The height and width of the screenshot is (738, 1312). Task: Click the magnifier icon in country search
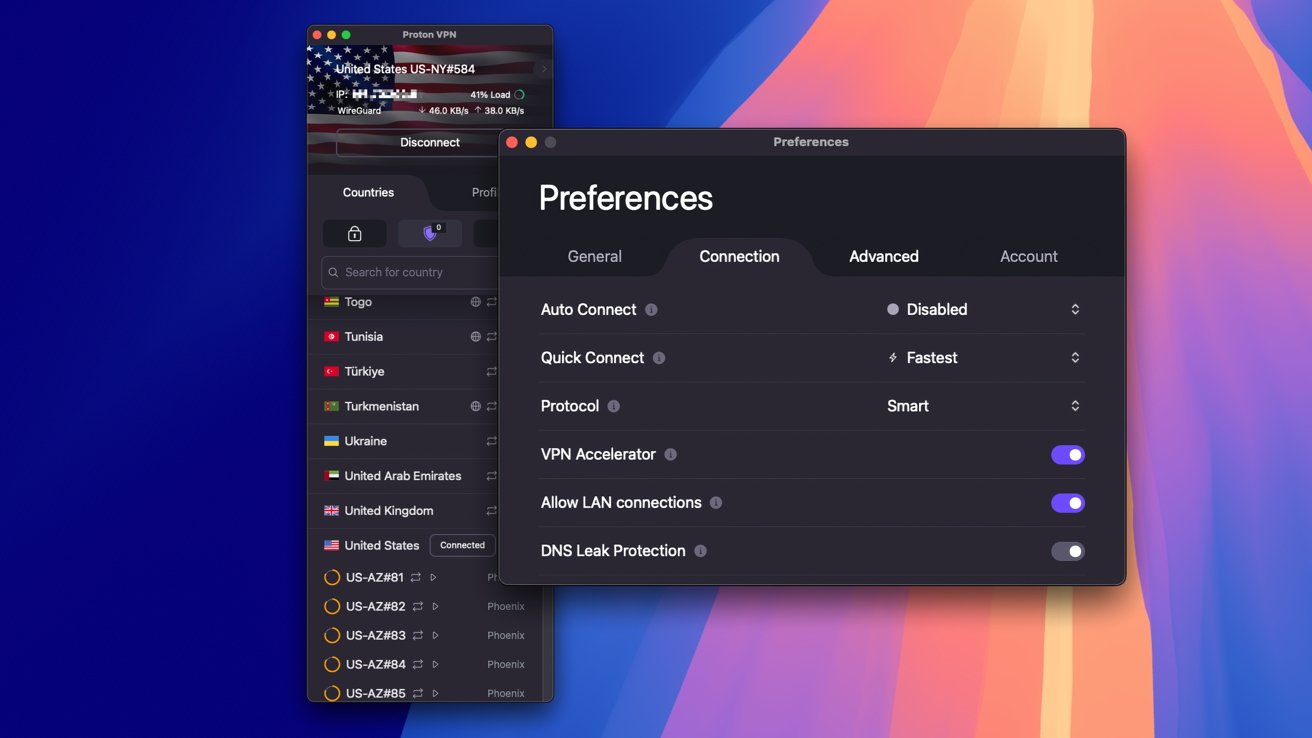(334, 272)
